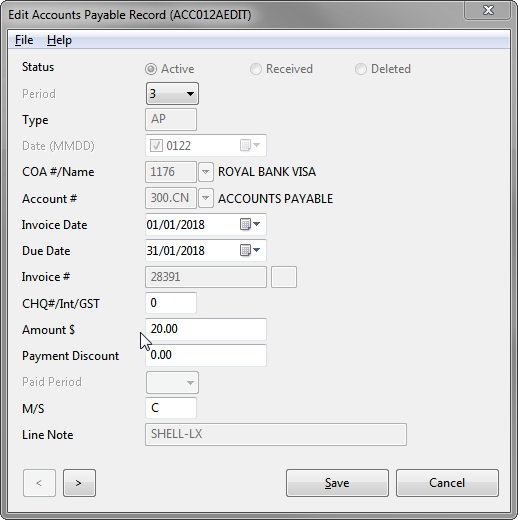Click the Cancel button

(447, 483)
